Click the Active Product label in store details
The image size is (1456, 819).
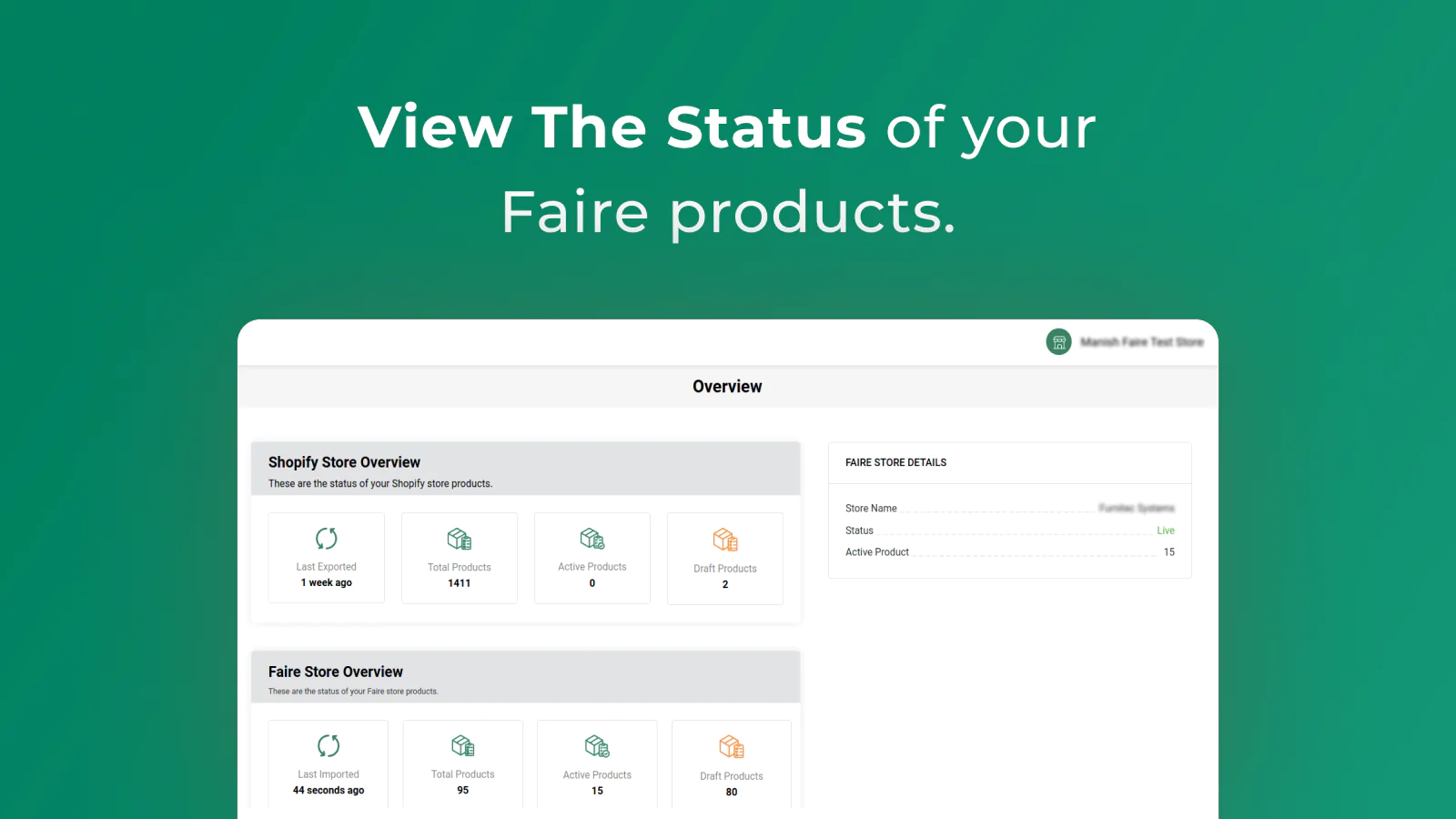click(x=877, y=552)
